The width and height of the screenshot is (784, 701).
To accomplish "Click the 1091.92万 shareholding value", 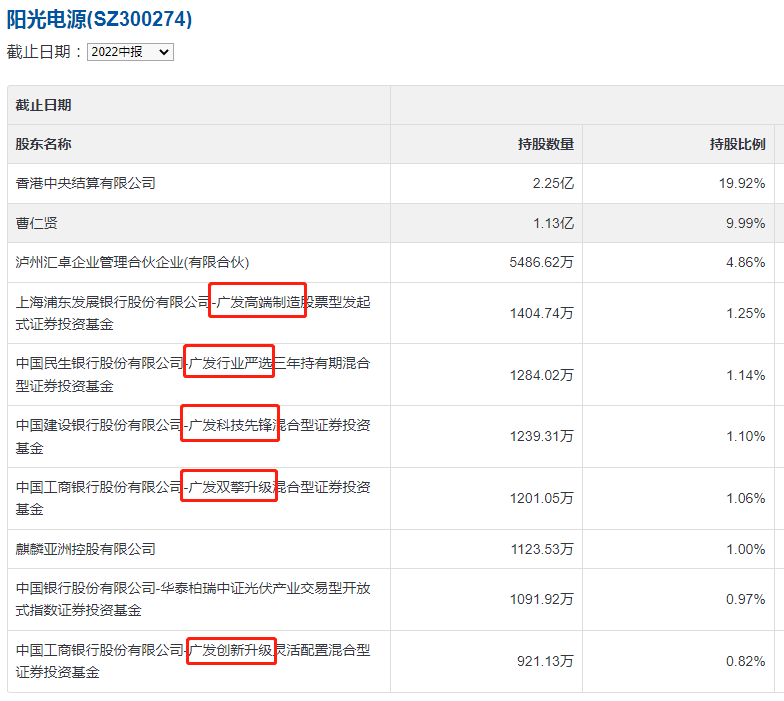I will (x=542, y=599).
